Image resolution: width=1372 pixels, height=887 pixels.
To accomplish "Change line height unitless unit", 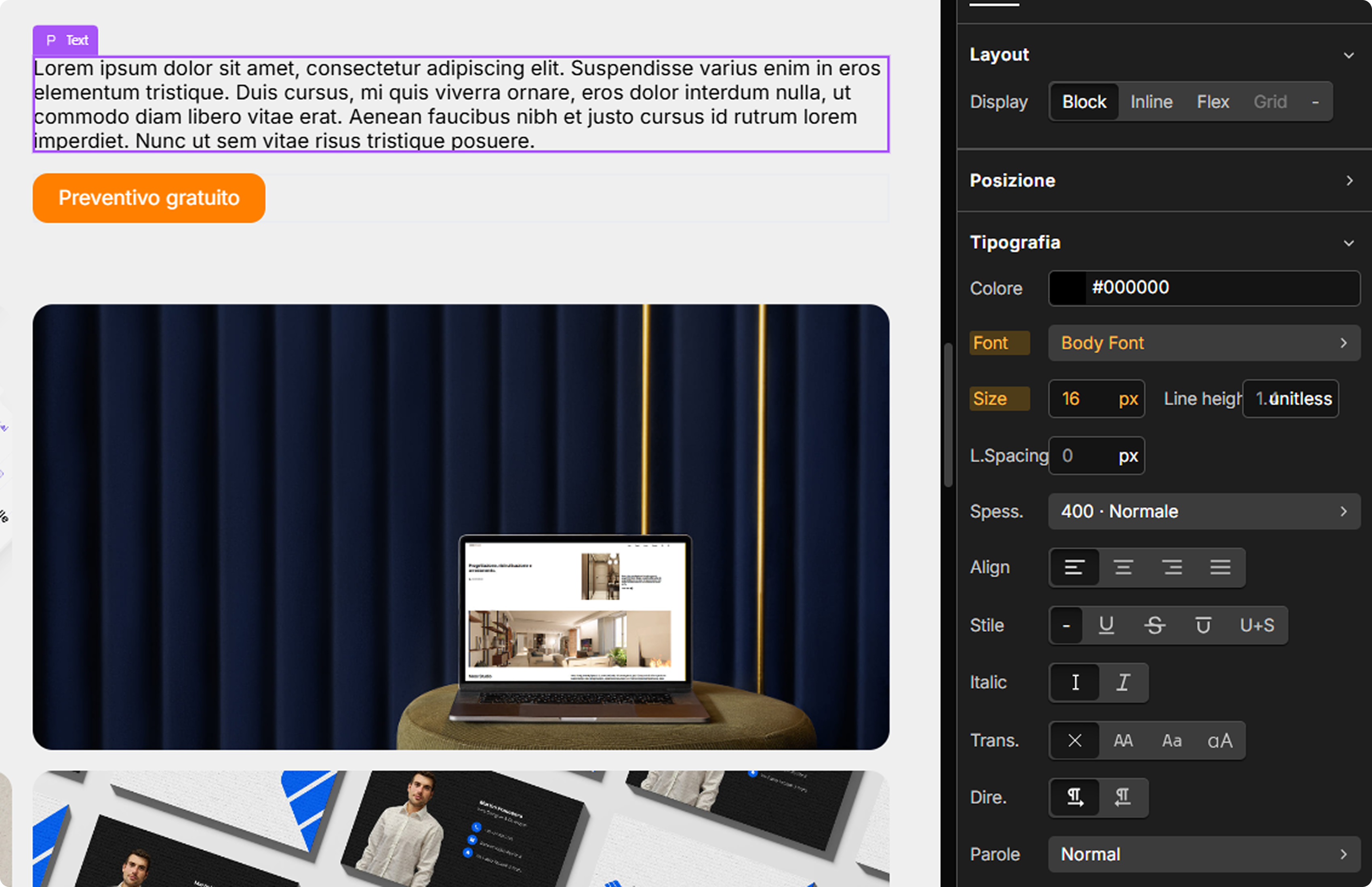I will coord(1300,399).
